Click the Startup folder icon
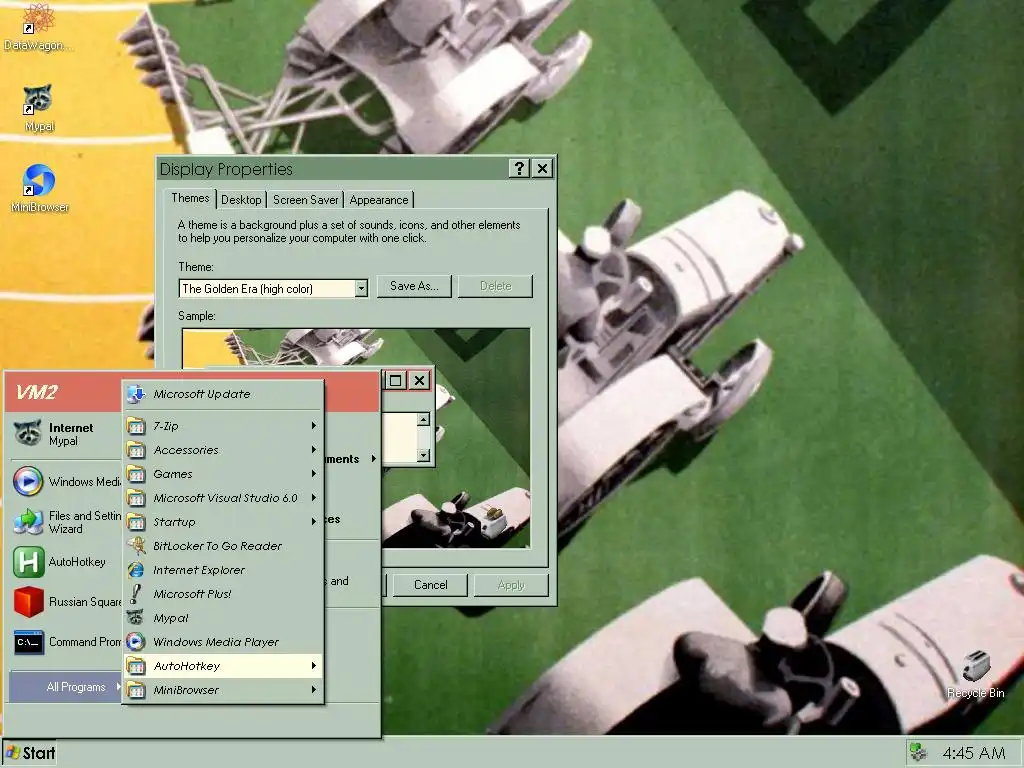 coord(136,522)
